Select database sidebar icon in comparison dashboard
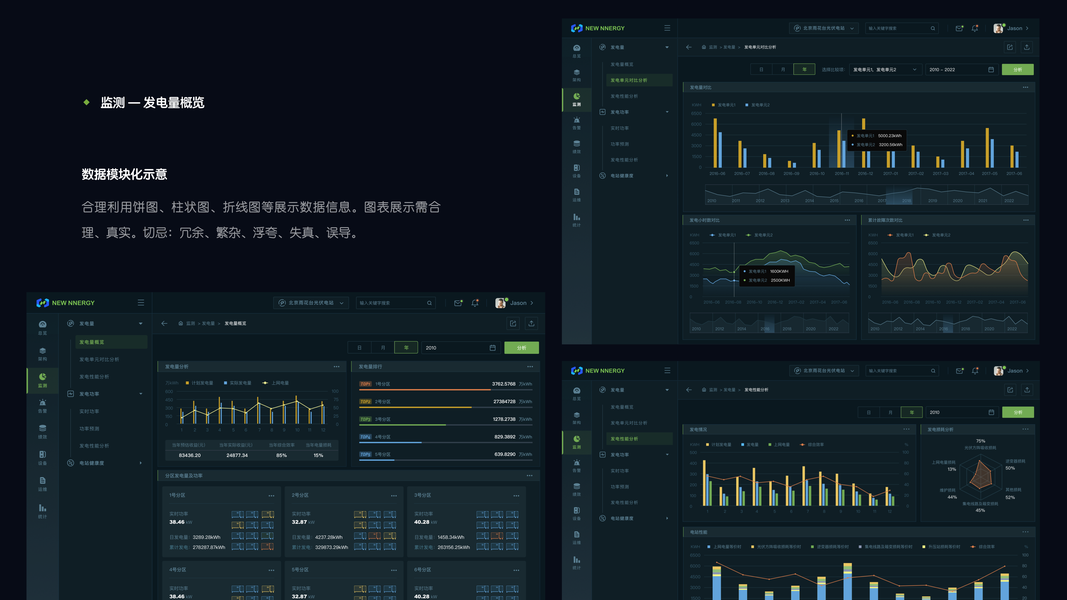Screen dimensions: 1067x600 [x=576, y=146]
